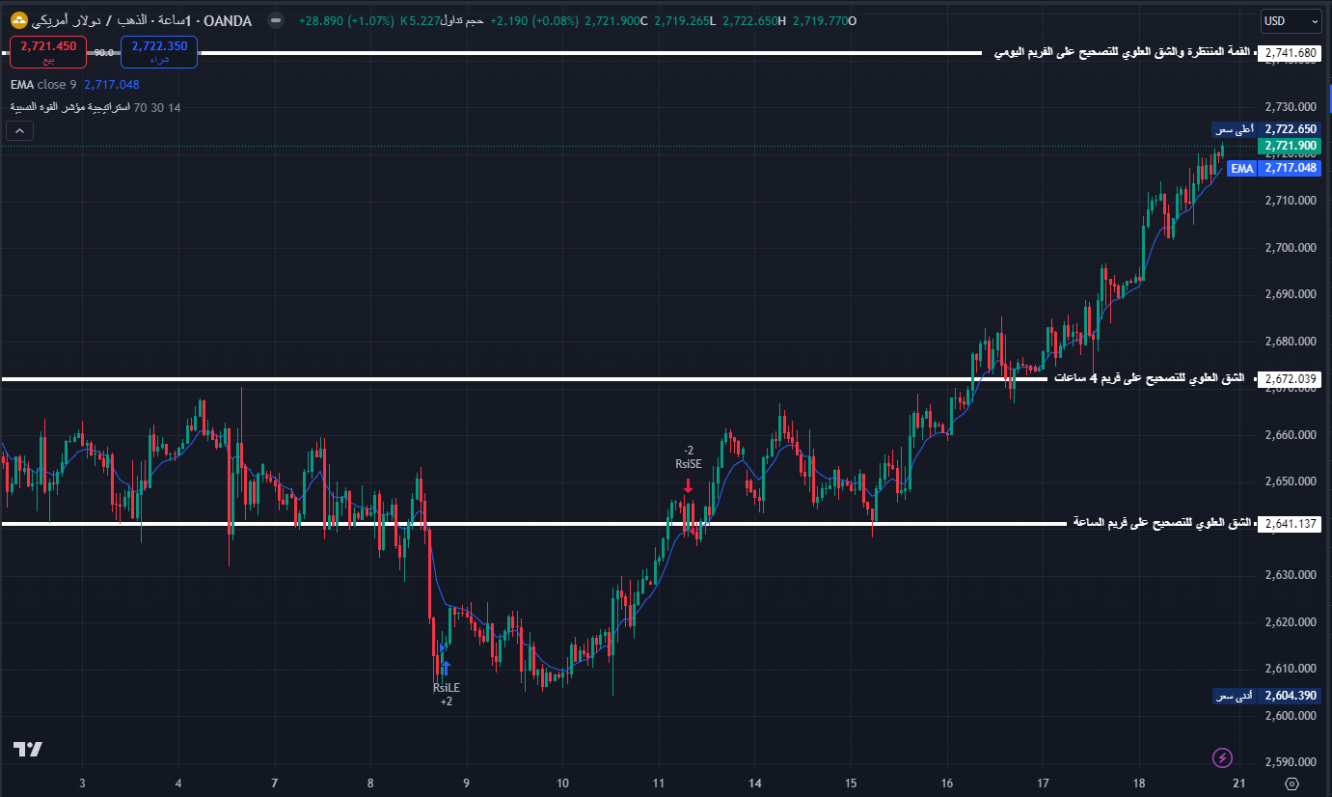Open the USD currency dropdown
The width and height of the screenshot is (1332, 797).
pyautogui.click(x=1291, y=20)
